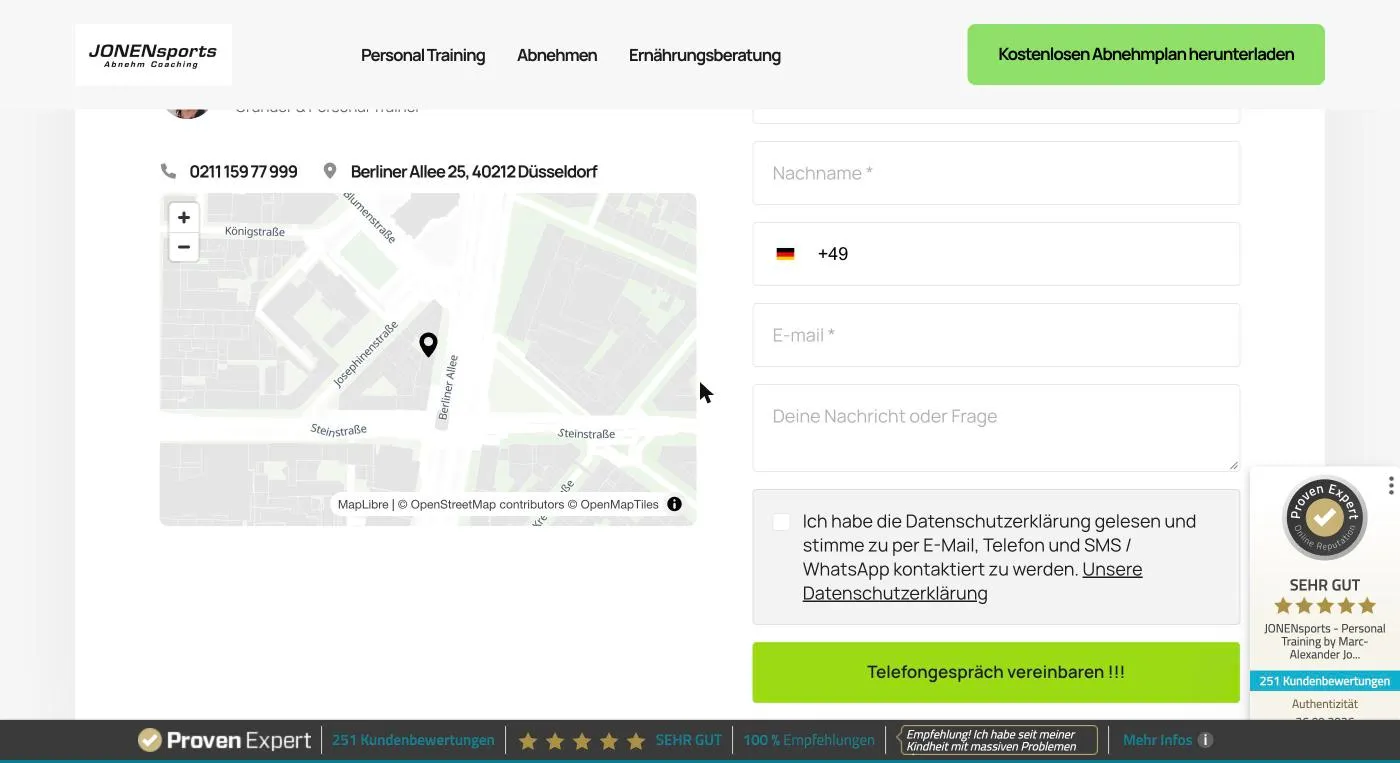Open the Personal Training menu item
Screen dimensions: 1400x763
click(x=423, y=55)
